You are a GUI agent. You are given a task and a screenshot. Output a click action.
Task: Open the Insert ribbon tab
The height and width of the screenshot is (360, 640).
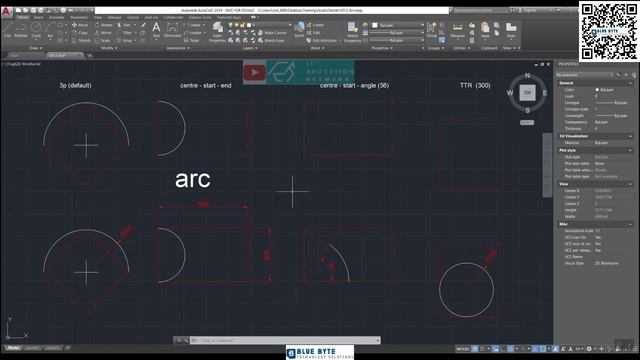(x=38, y=18)
